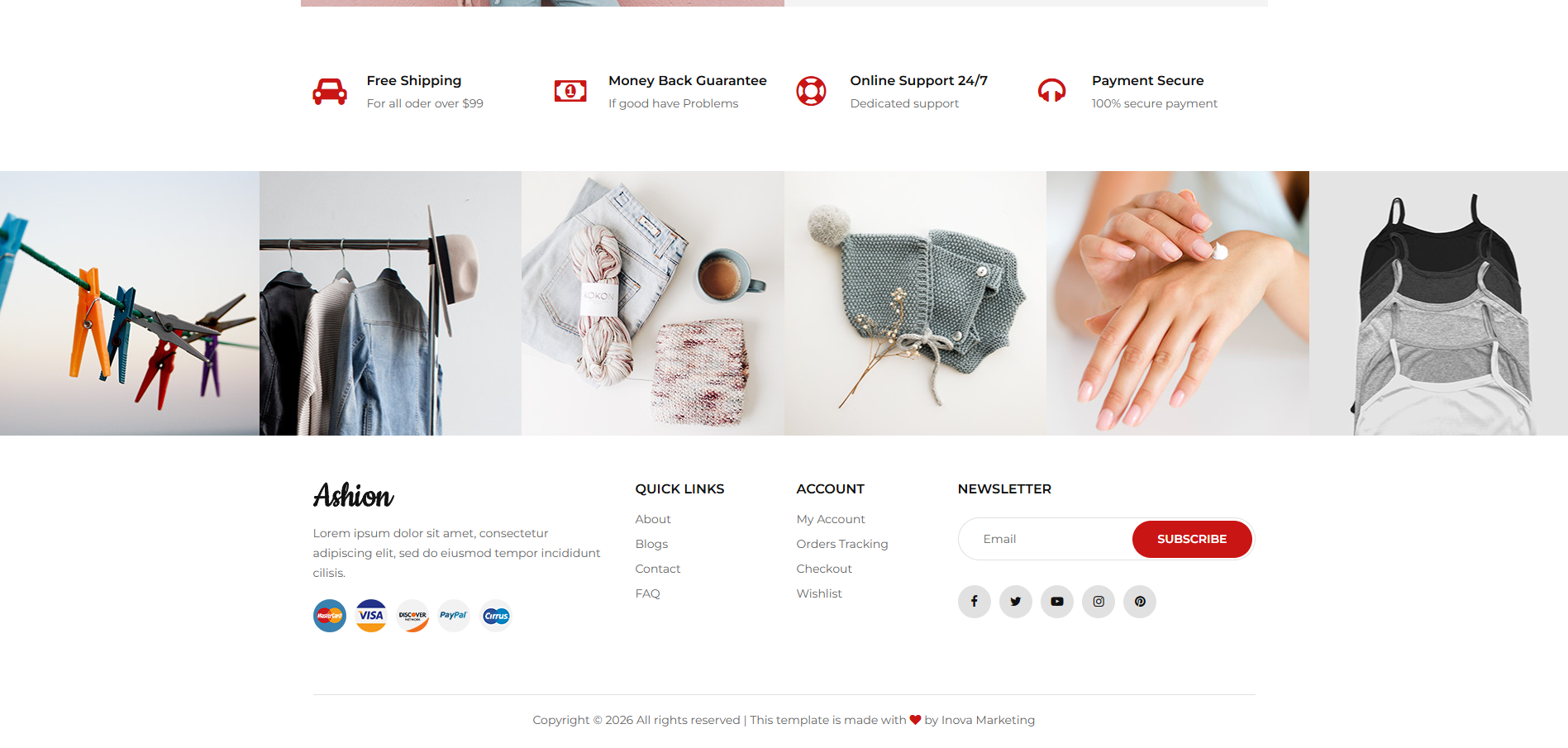Open the Instagram social icon
Image resolution: width=1568 pixels, height=748 pixels.
pos(1098,602)
